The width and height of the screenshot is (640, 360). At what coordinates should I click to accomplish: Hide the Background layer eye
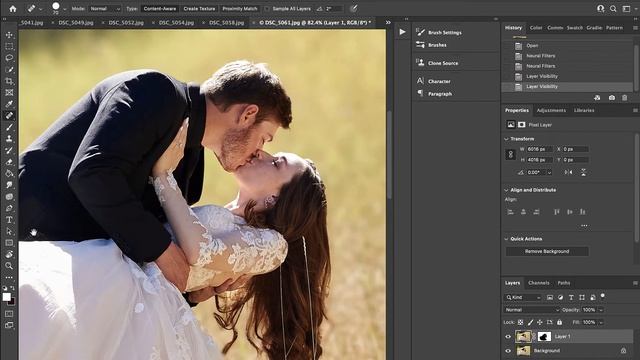pos(508,351)
